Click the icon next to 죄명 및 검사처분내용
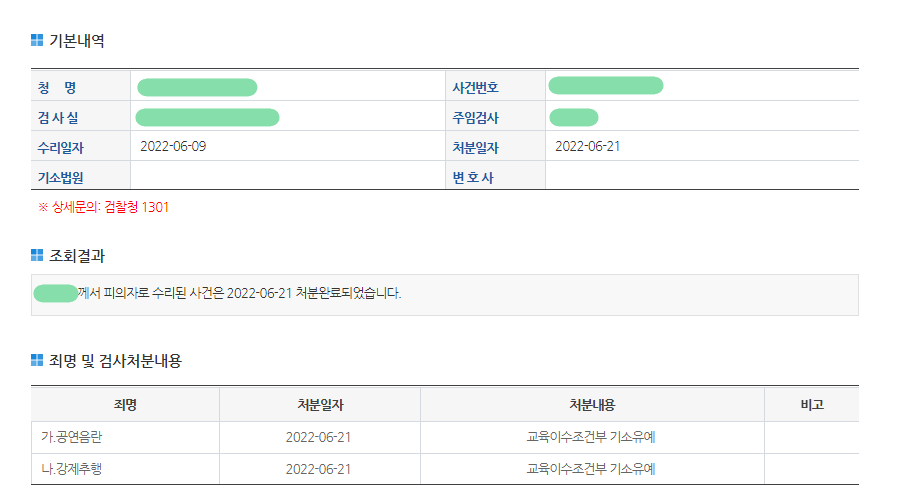 coord(37,360)
